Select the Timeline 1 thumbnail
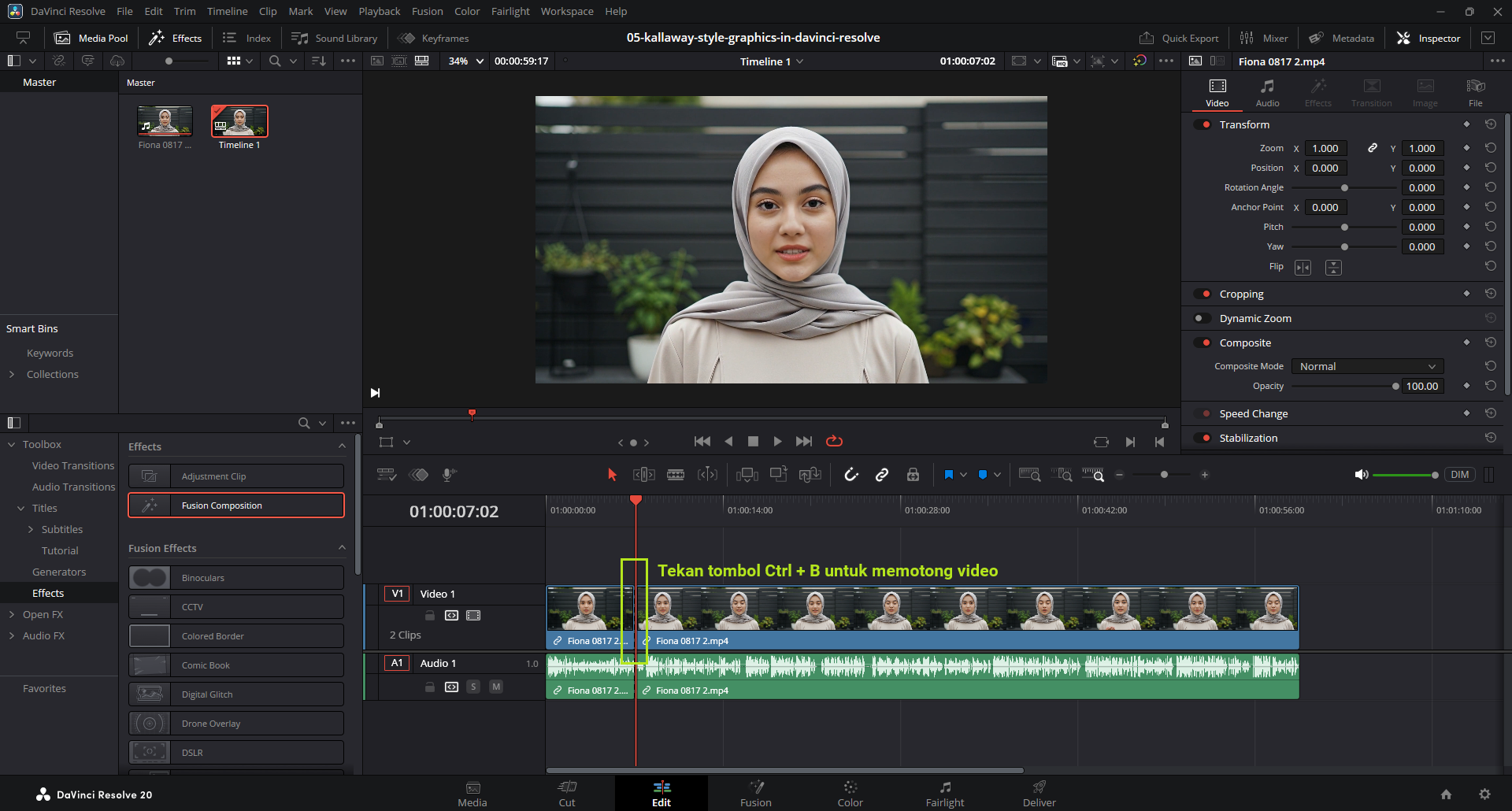Viewport: 1512px width, 811px height. point(239,122)
